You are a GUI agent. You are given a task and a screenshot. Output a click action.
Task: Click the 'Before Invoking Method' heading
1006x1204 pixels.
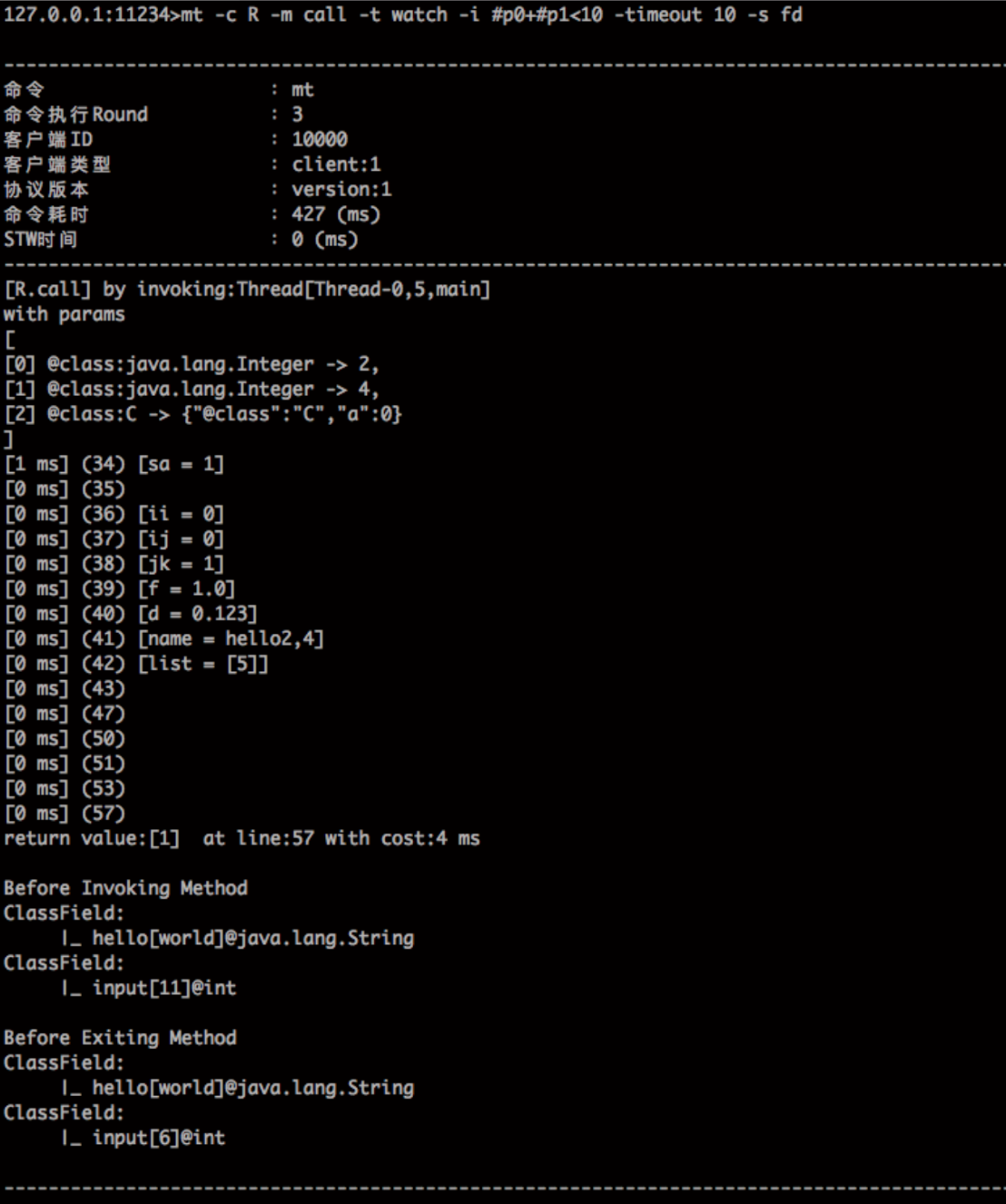coord(125,888)
